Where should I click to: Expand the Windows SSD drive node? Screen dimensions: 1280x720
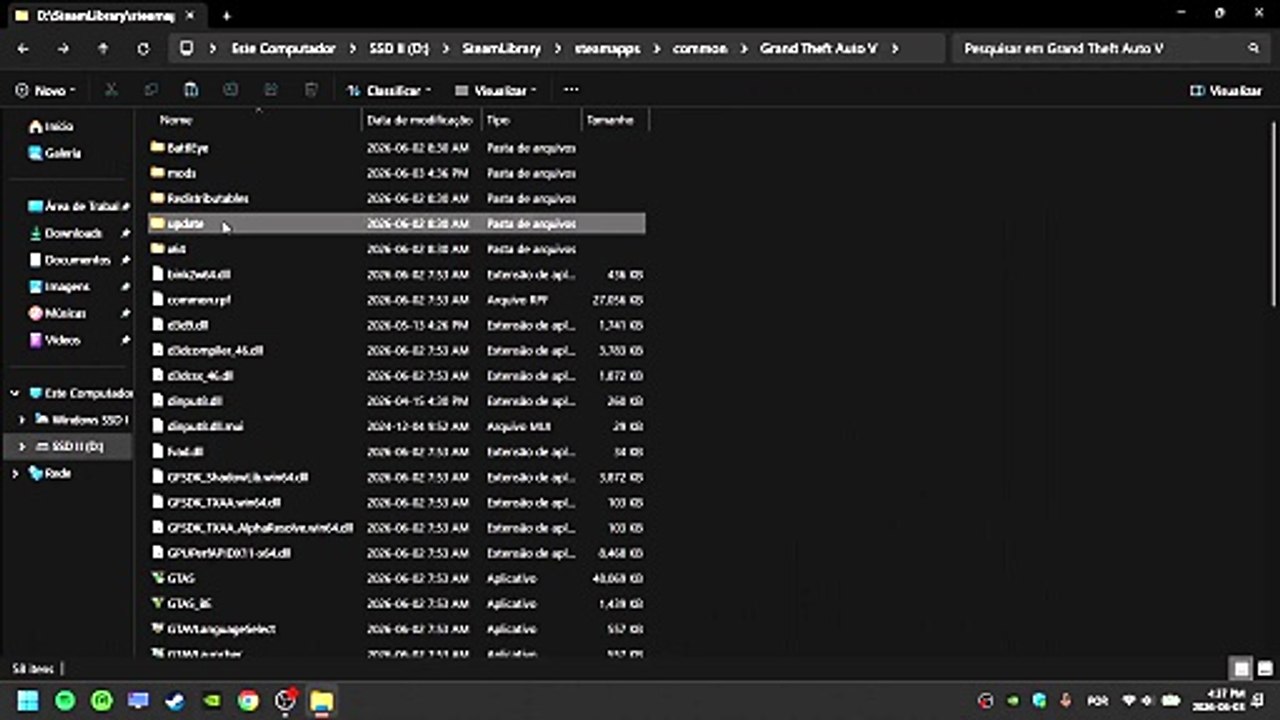click(23, 420)
